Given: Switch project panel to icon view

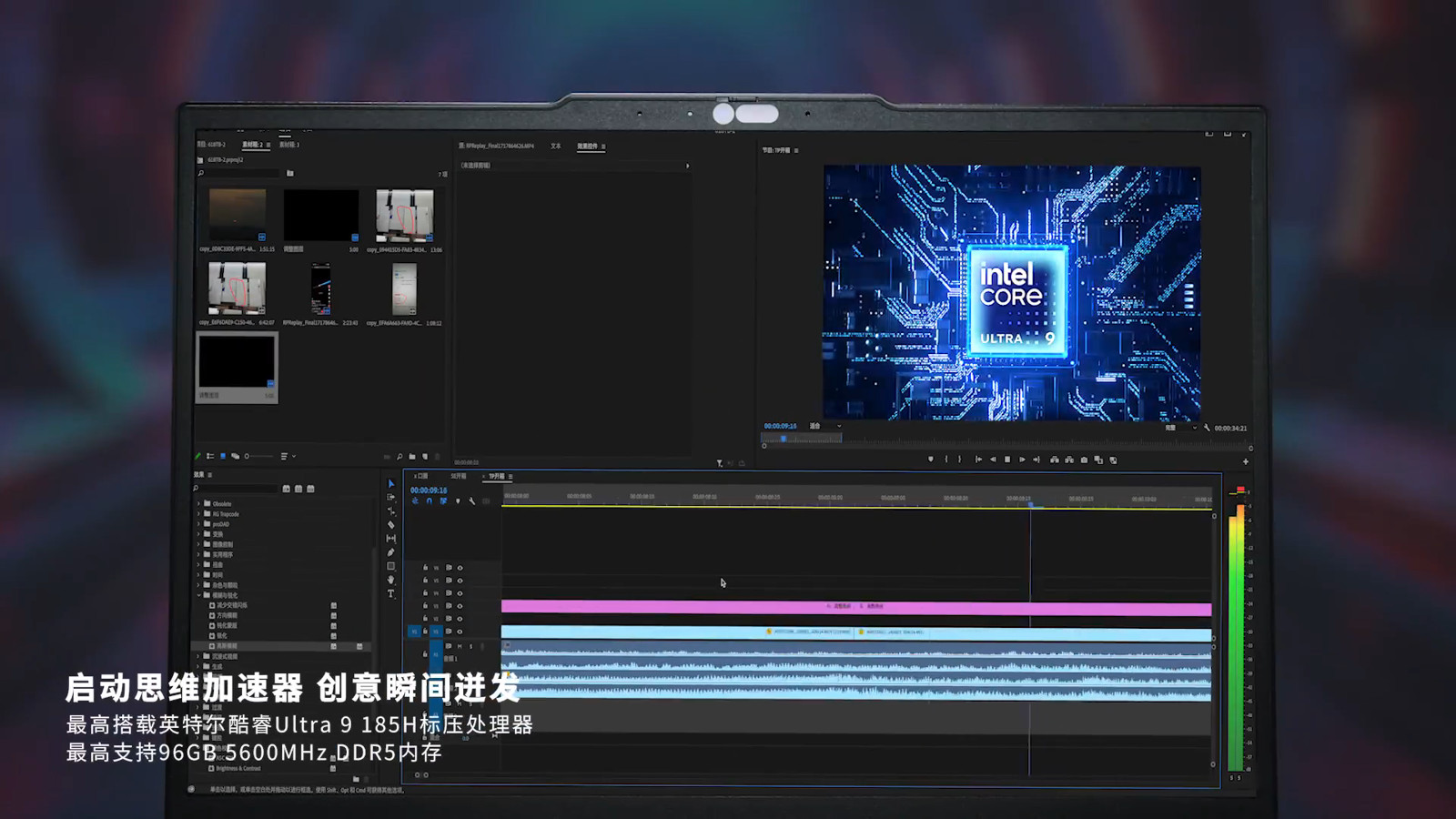Looking at the screenshot, I should [223, 456].
